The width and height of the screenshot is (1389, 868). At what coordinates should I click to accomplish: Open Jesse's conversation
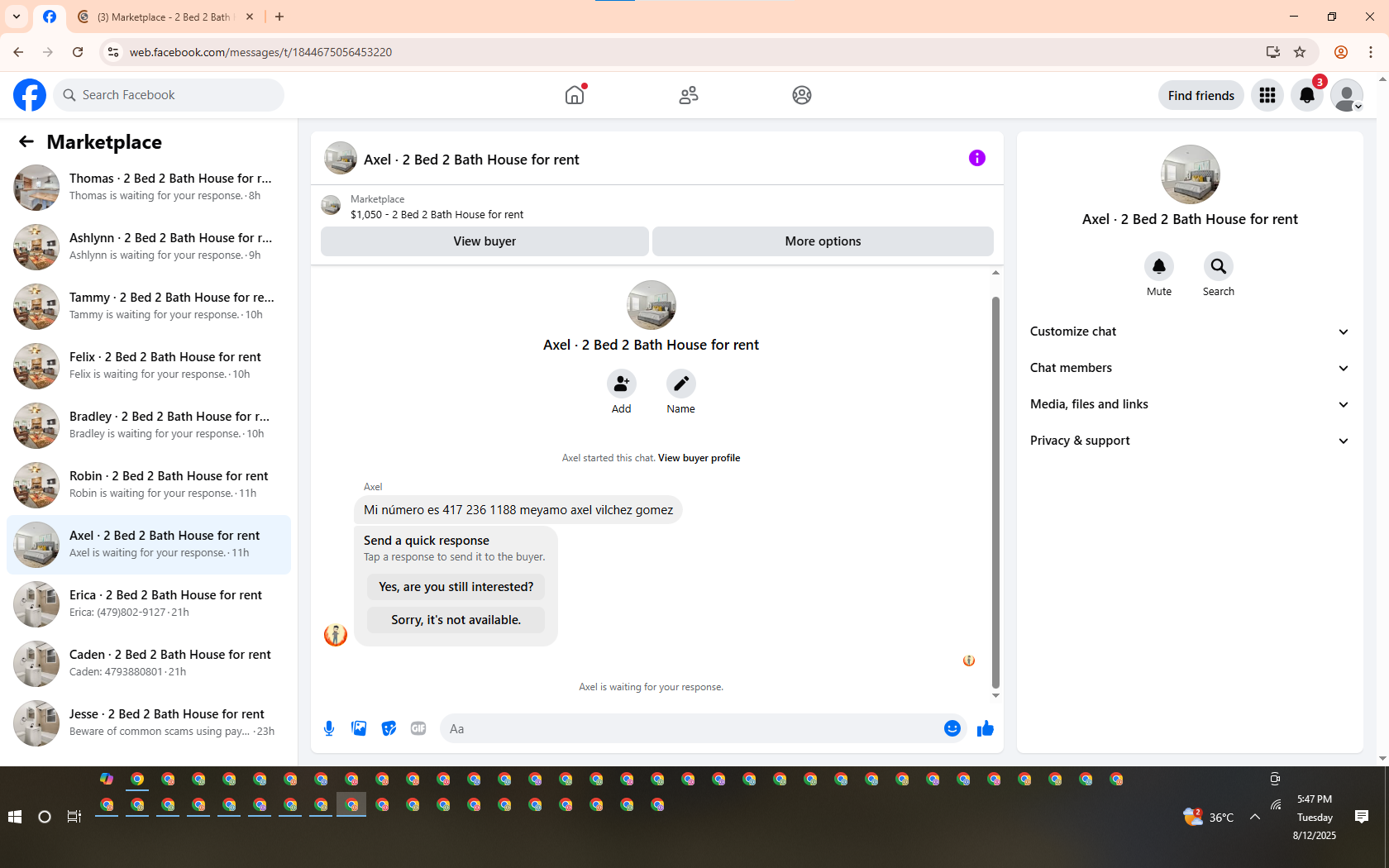coord(149,723)
